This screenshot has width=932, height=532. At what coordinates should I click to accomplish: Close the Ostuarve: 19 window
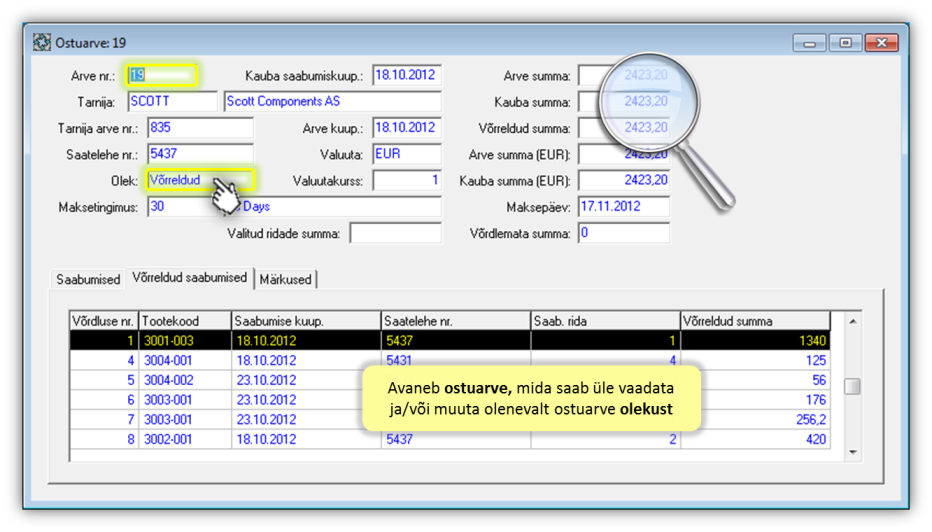pos(881,43)
